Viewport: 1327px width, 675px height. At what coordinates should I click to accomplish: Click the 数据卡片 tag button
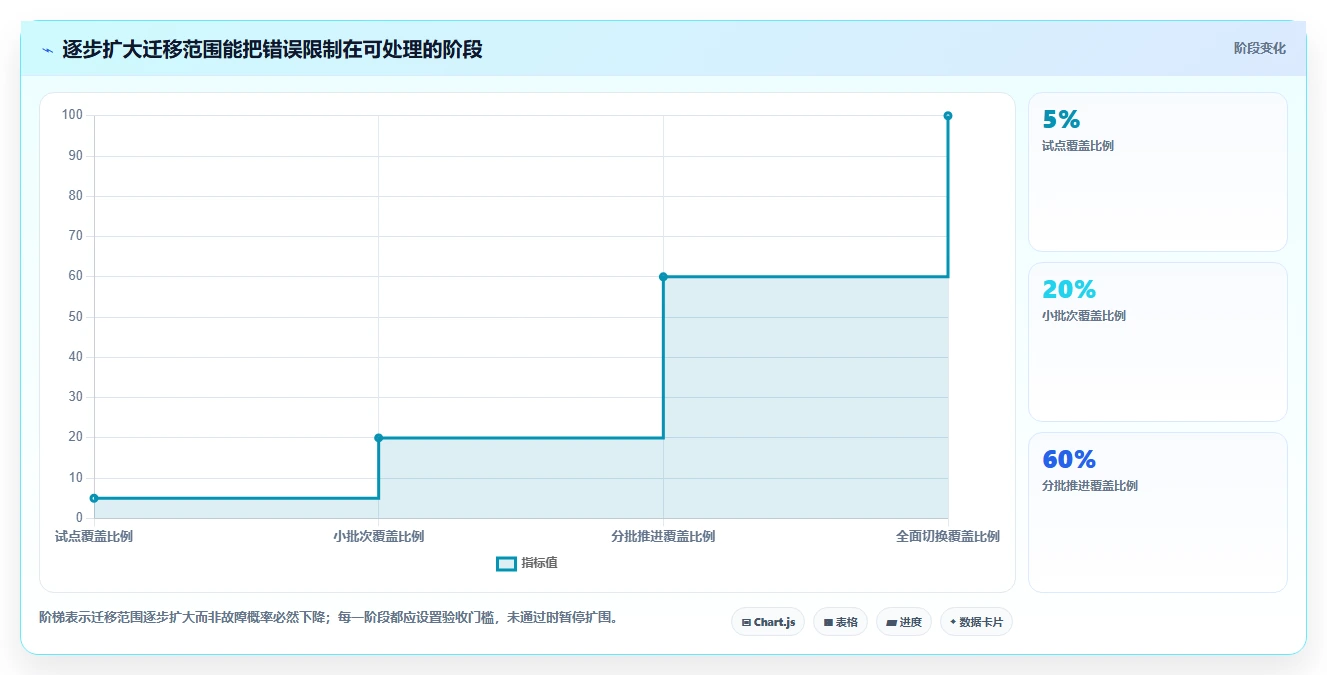pyautogui.click(x=977, y=622)
